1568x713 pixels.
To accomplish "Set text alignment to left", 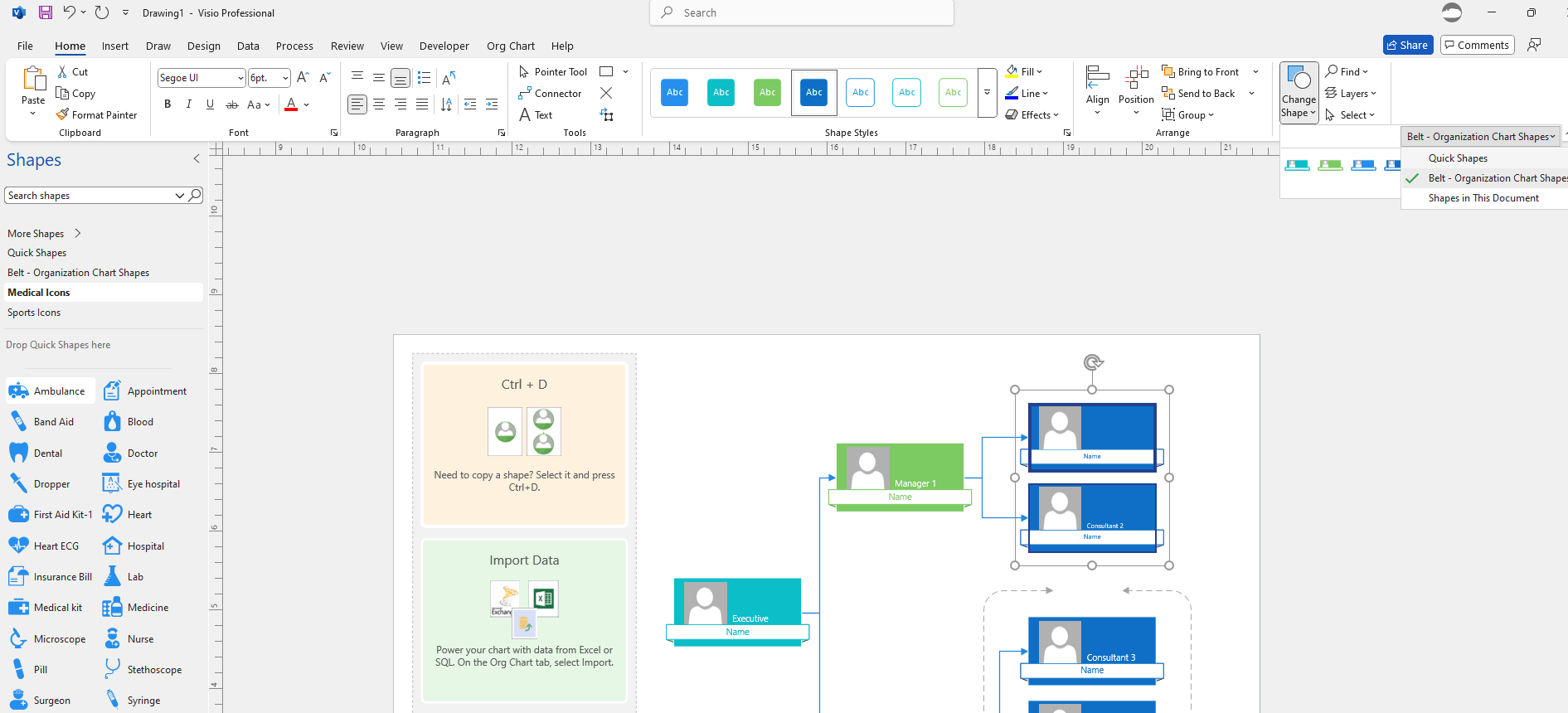I will click(357, 104).
